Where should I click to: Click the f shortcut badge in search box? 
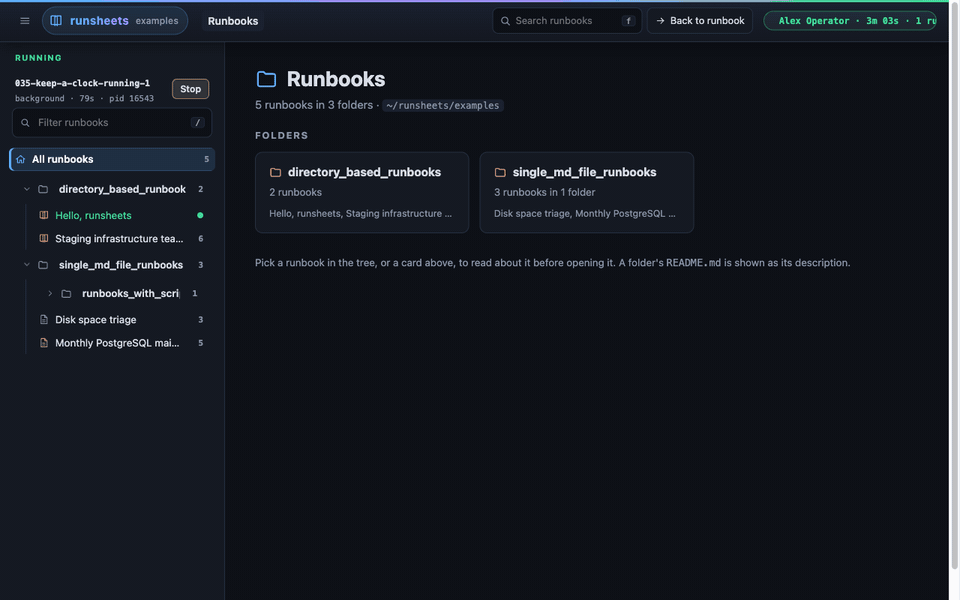[x=628, y=21]
